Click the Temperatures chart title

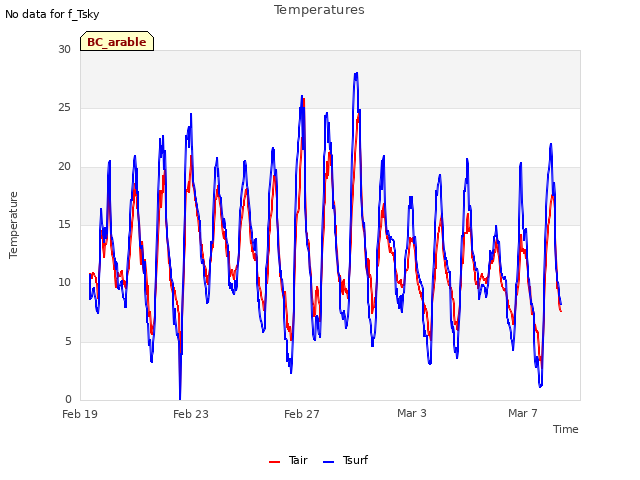(319, 10)
